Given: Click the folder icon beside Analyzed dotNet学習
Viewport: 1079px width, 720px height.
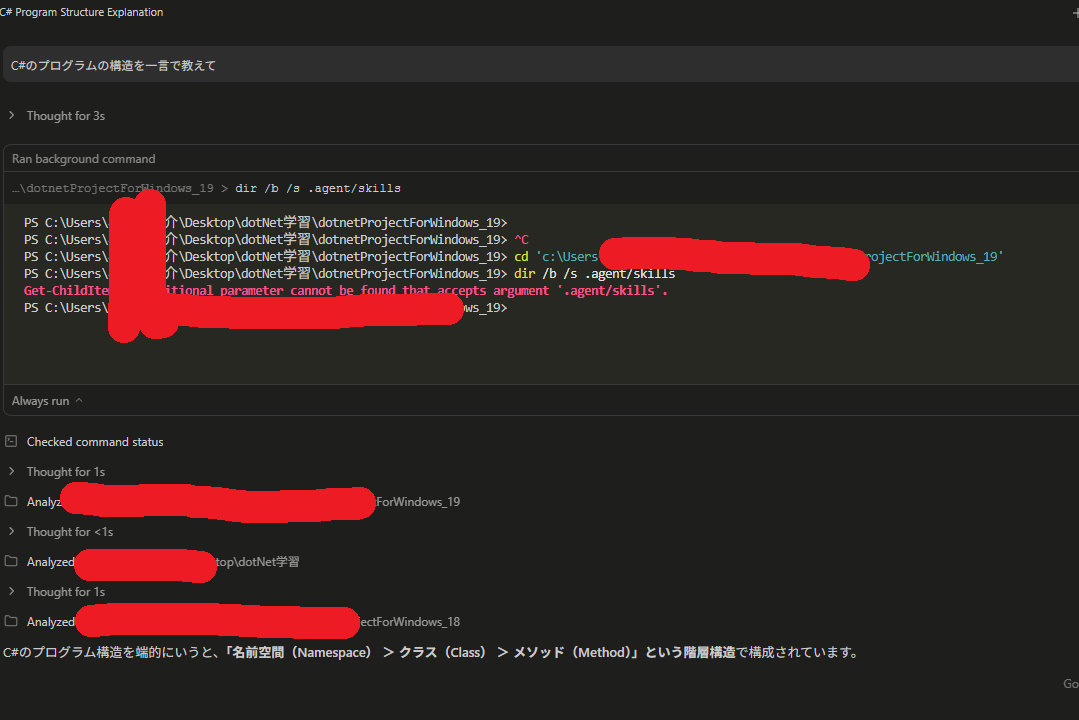Looking at the screenshot, I should coord(12,561).
